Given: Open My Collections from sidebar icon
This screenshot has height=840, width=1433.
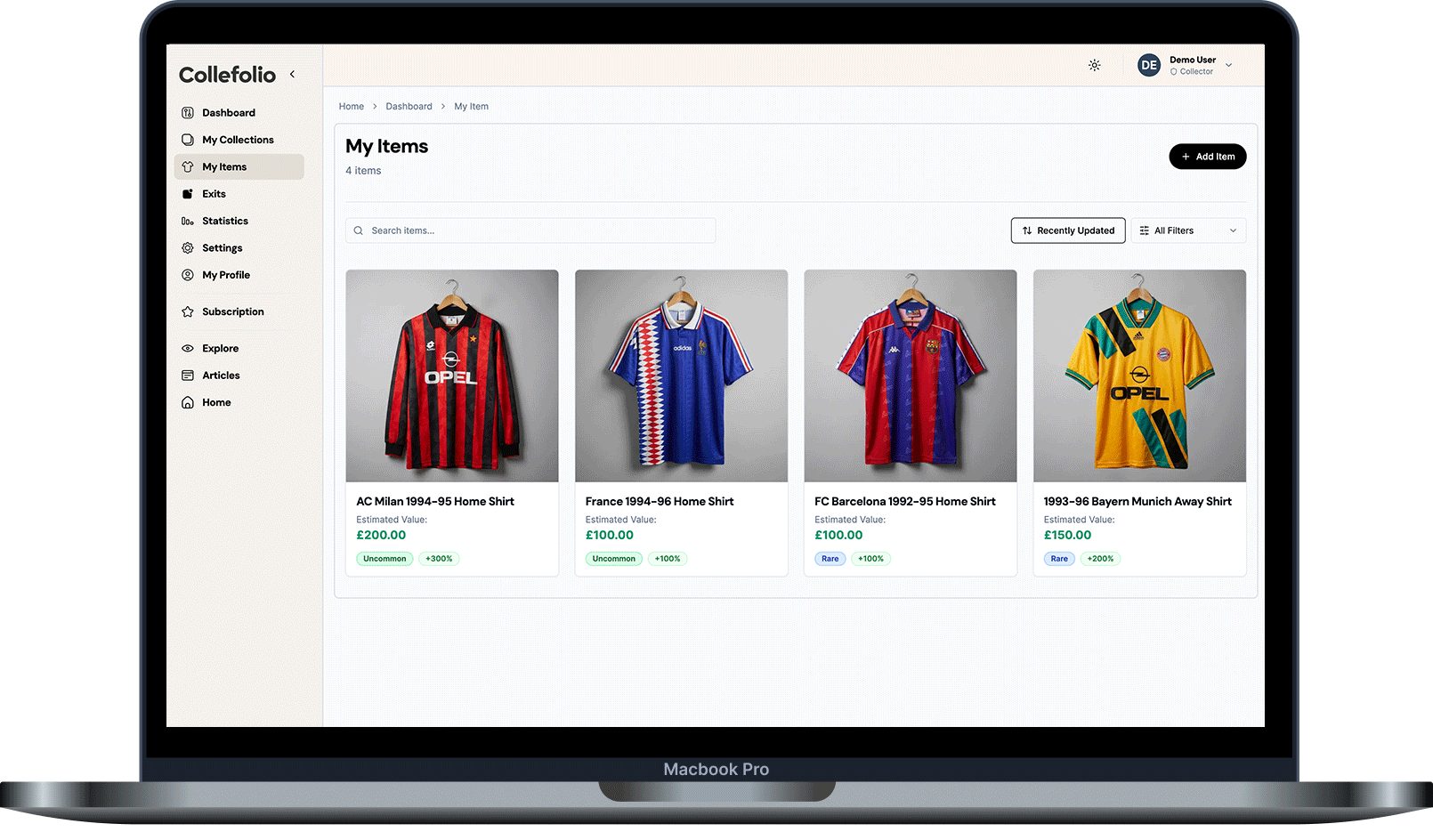Looking at the screenshot, I should (x=188, y=140).
